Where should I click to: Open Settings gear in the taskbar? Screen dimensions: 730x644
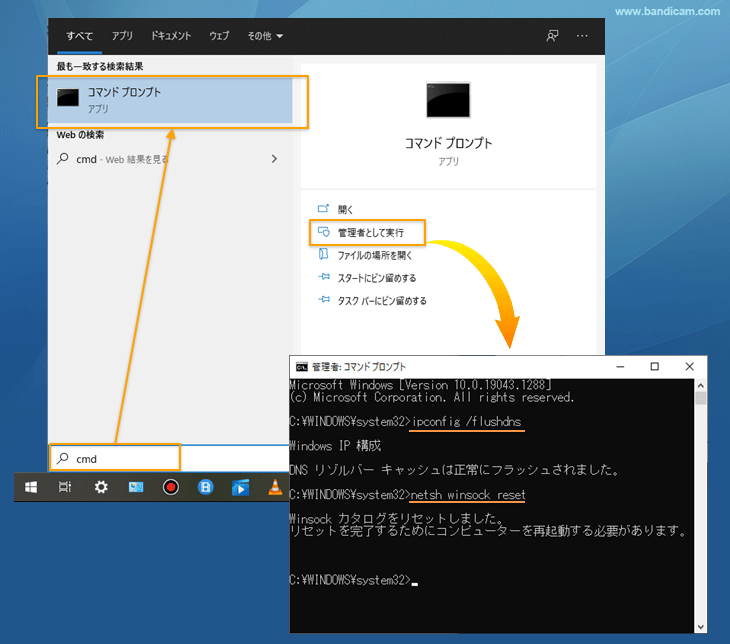click(101, 487)
